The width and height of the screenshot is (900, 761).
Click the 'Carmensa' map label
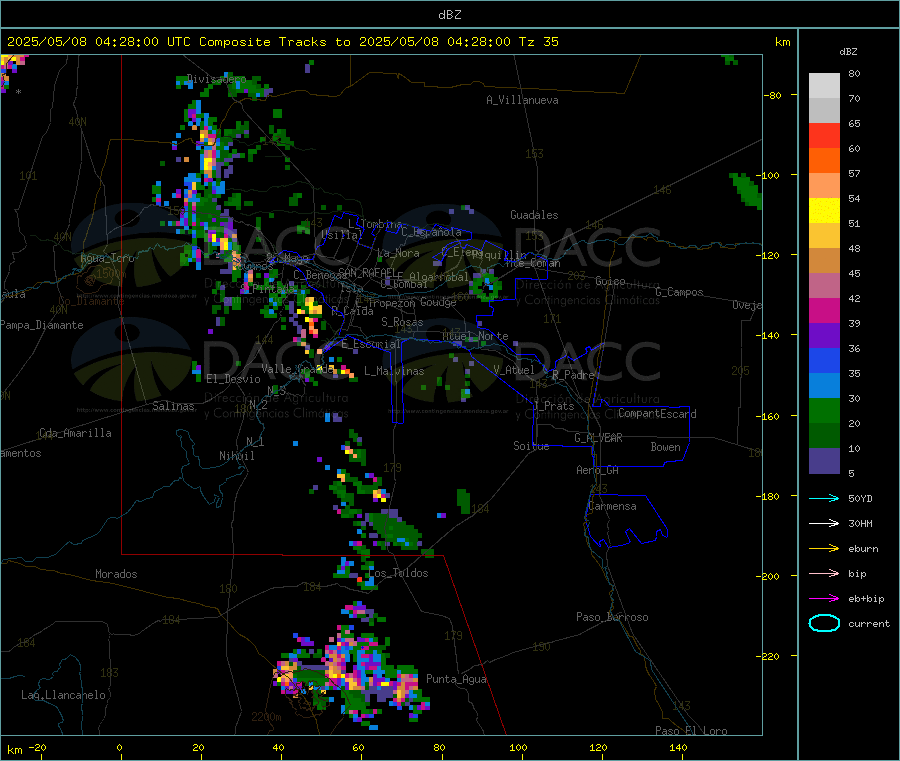(612, 506)
